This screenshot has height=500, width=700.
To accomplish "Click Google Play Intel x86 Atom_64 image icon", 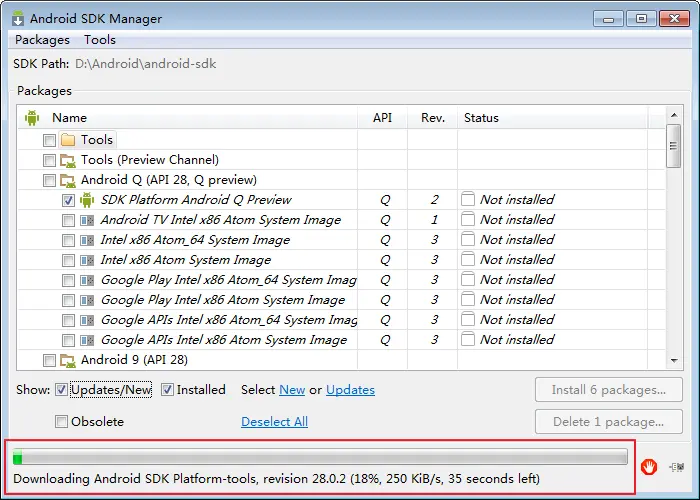I will [x=87, y=280].
